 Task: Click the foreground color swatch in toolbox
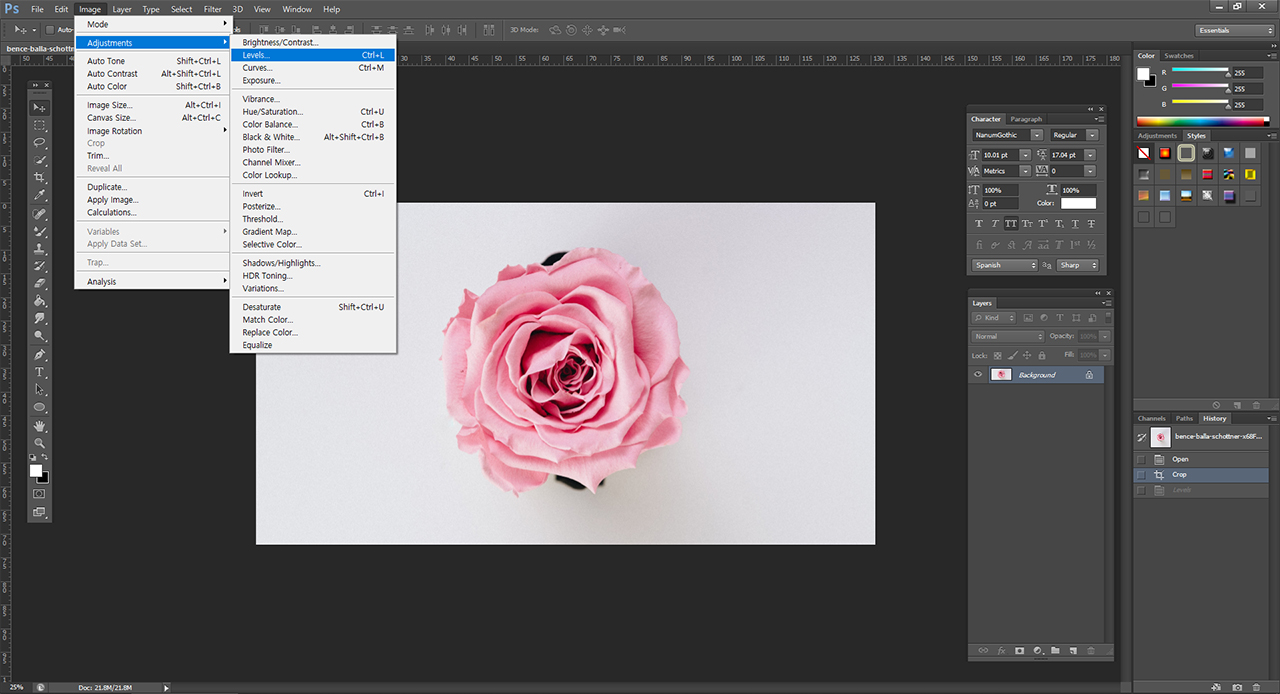tap(36, 470)
